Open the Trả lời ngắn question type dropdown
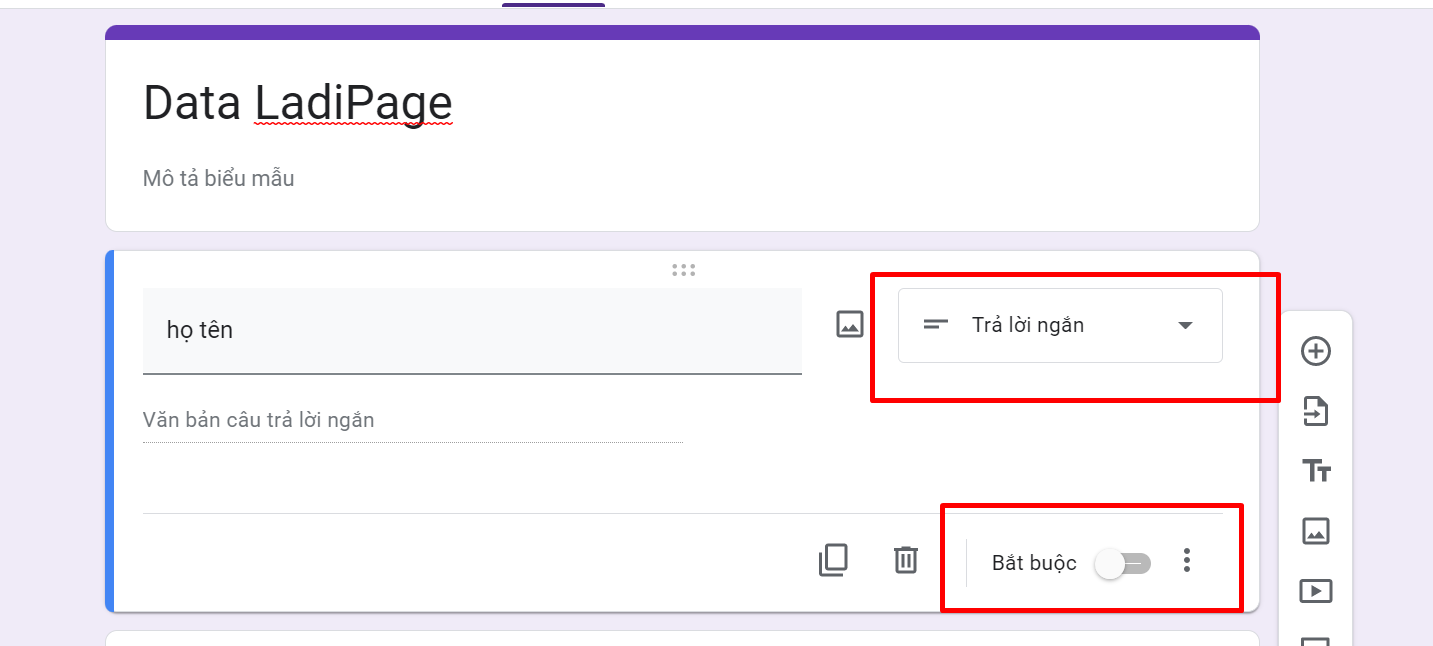The height and width of the screenshot is (646, 1433). tap(1059, 325)
